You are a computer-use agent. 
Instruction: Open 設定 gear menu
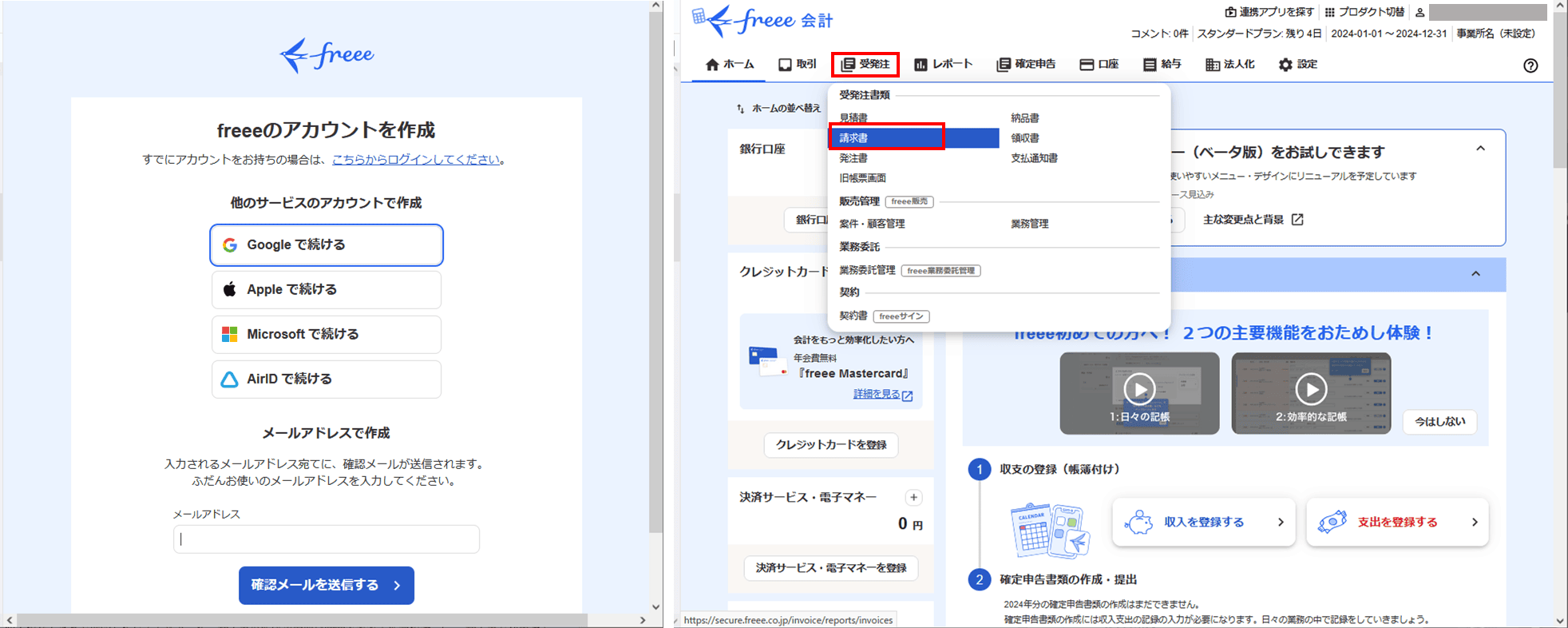pyautogui.click(x=1297, y=64)
